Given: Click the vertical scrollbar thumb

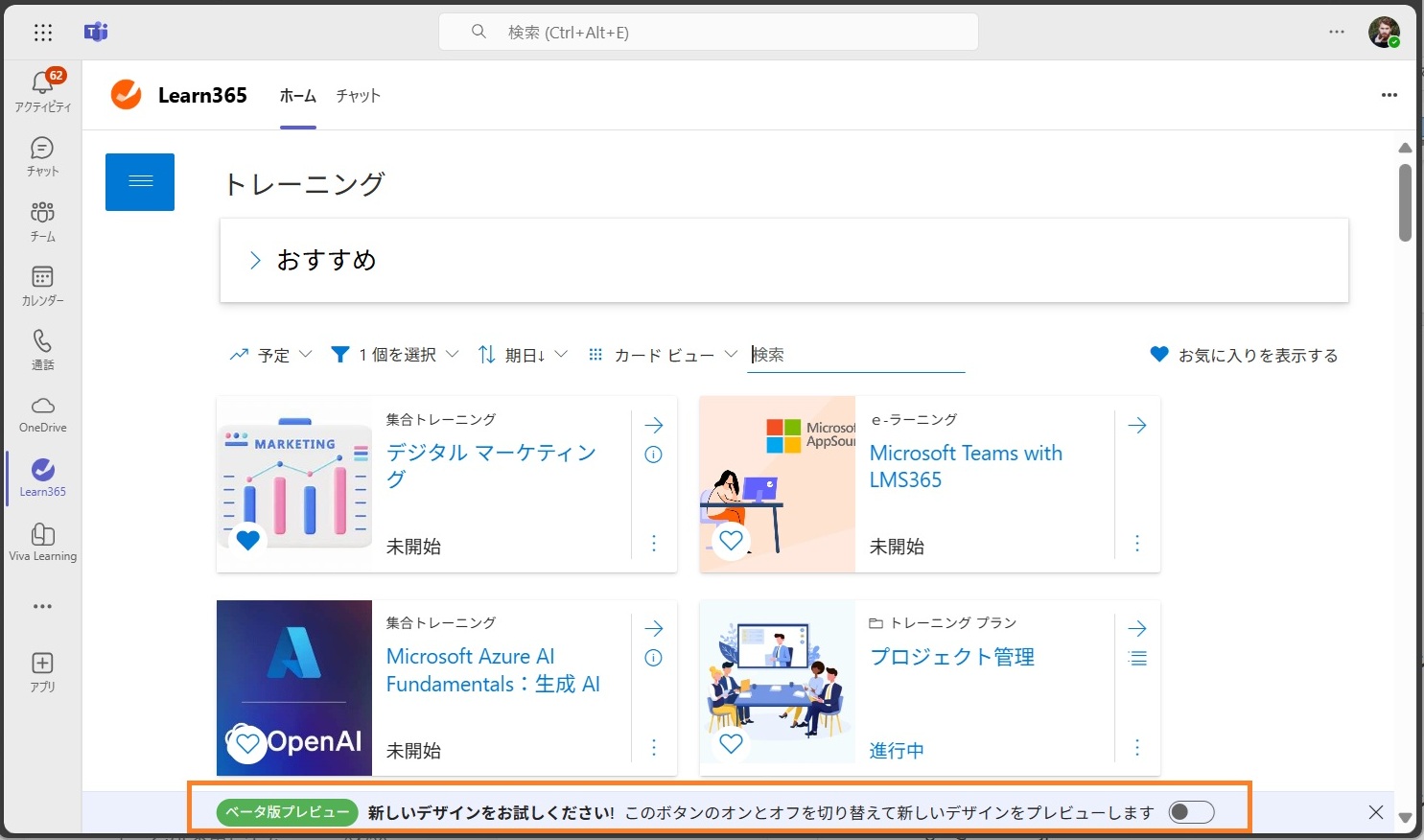Looking at the screenshot, I should coord(1405,202).
